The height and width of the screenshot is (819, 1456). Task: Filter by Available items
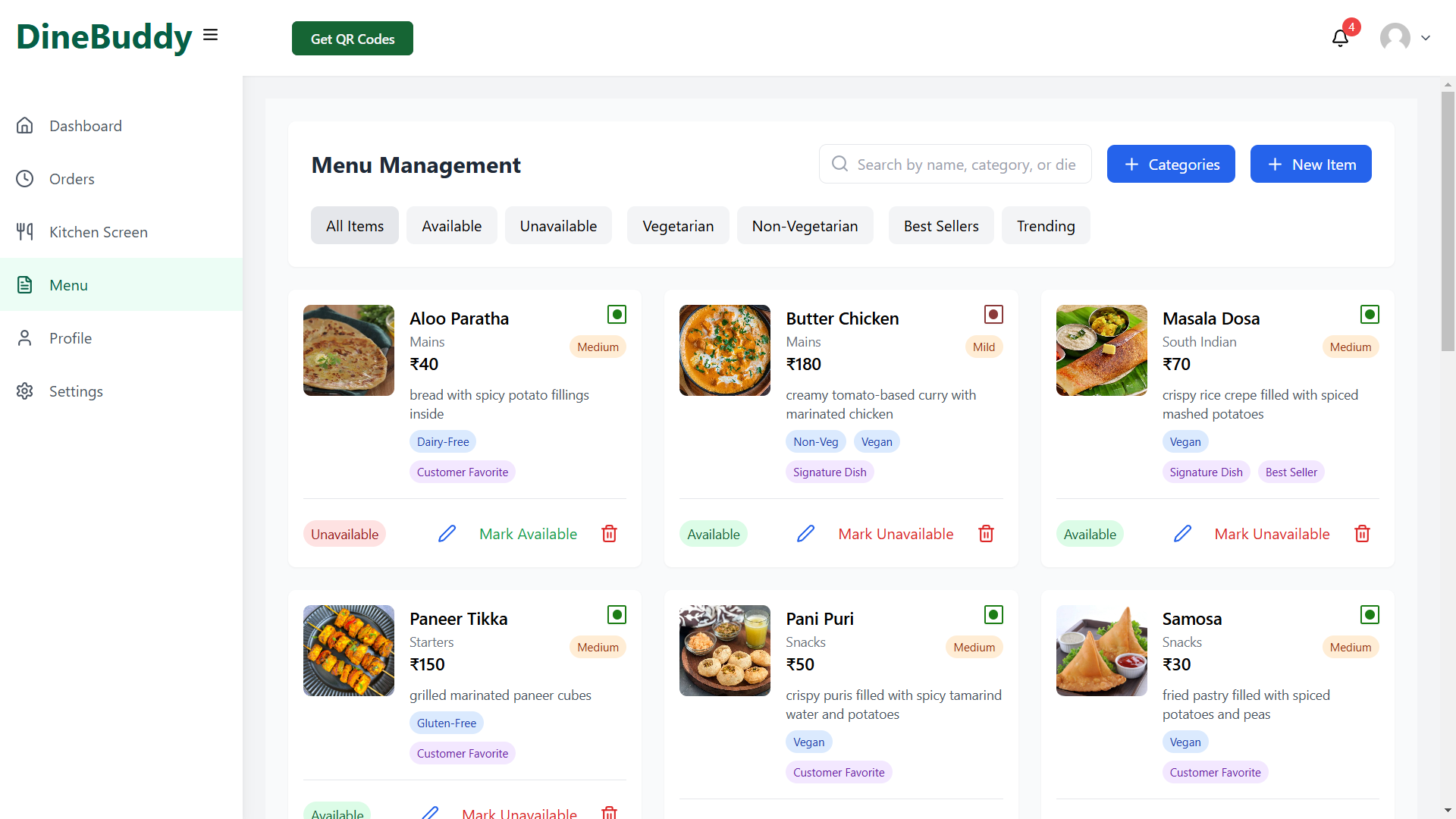click(x=452, y=225)
